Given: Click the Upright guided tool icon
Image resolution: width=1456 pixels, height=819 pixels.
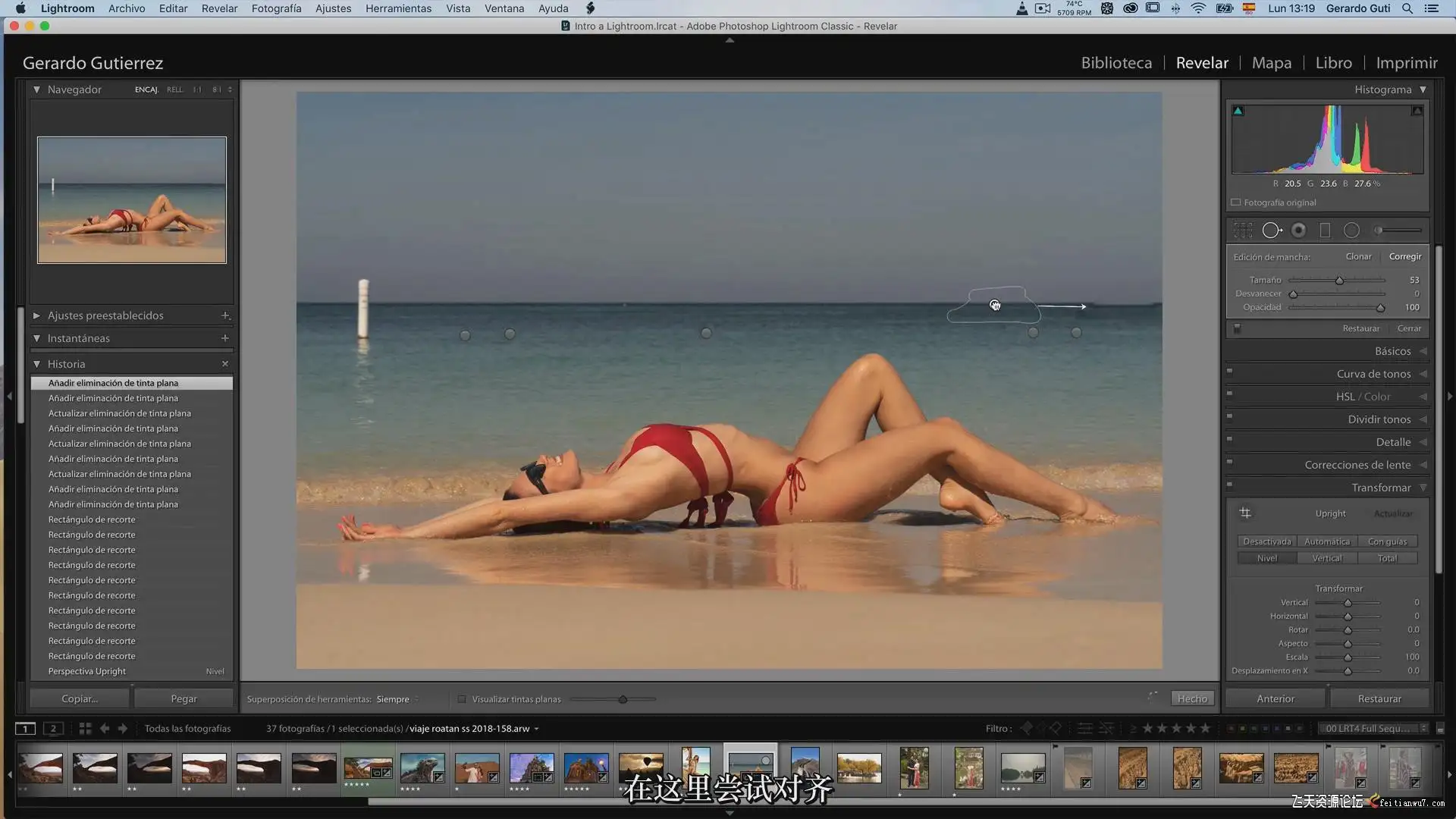Looking at the screenshot, I should (1245, 513).
